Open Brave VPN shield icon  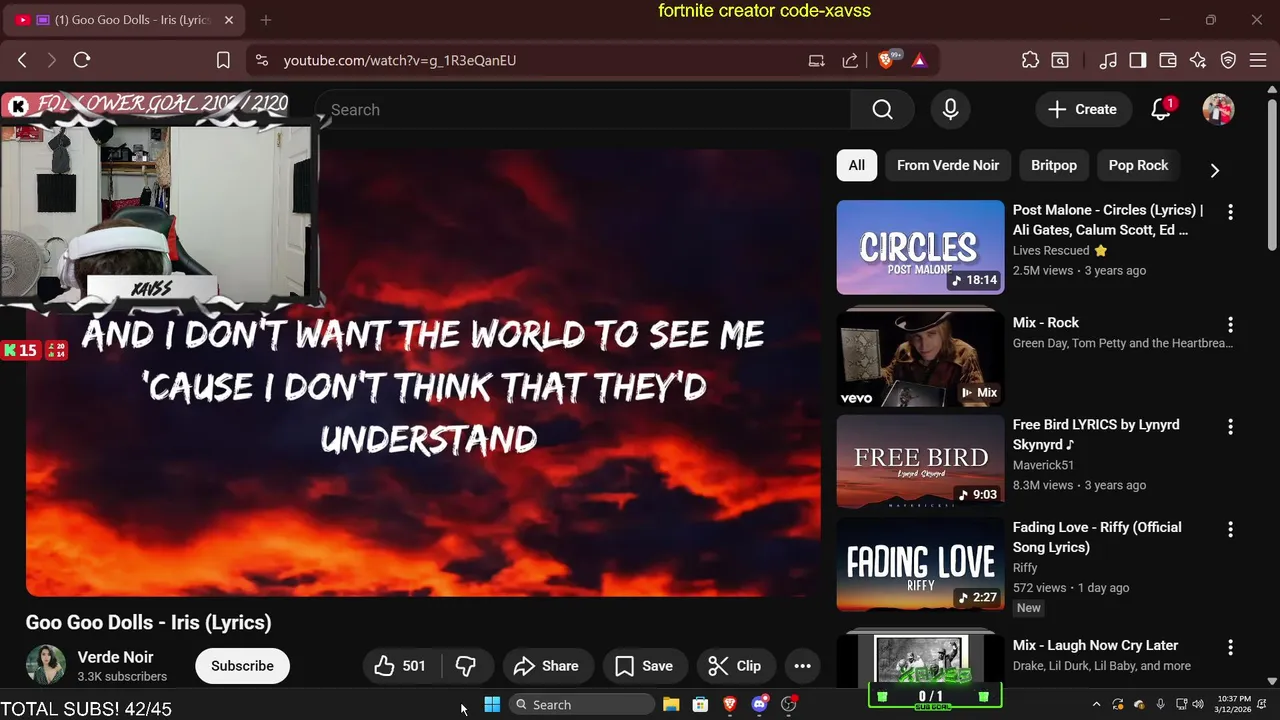pos(1229,60)
